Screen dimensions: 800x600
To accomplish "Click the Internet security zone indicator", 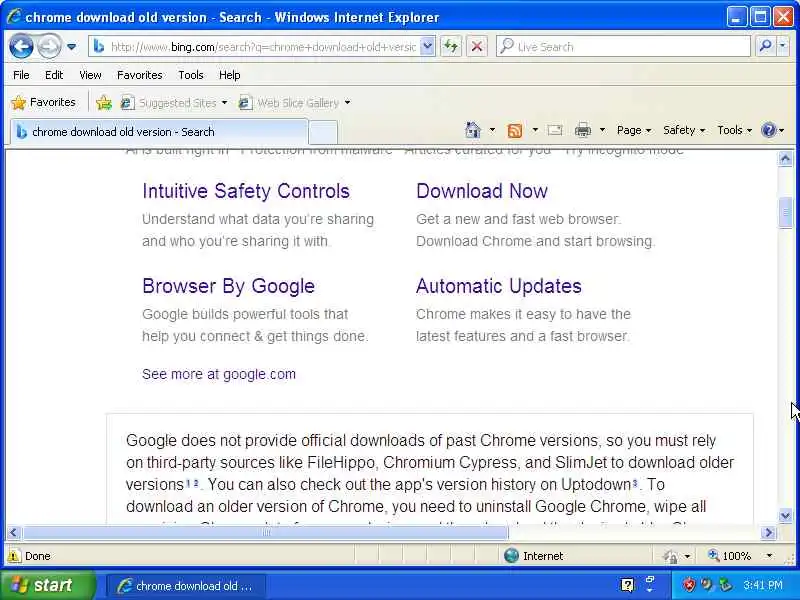I will pos(533,556).
